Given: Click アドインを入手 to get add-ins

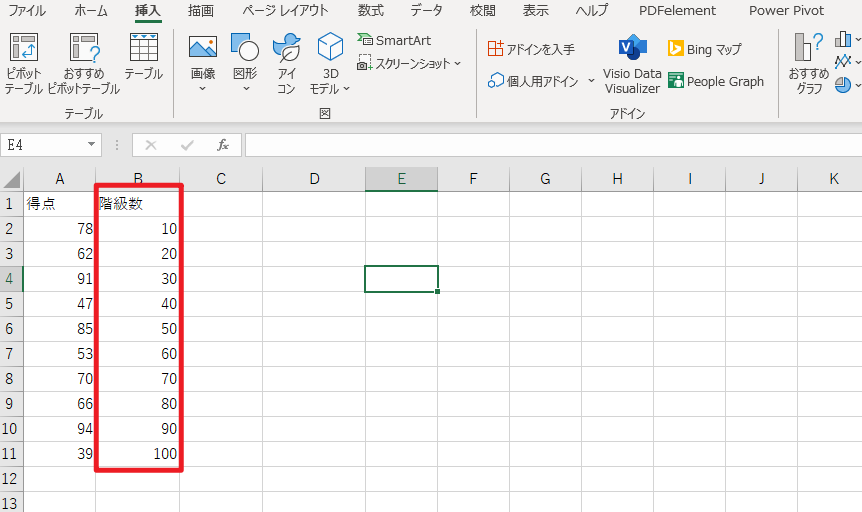Looking at the screenshot, I should pos(531,49).
